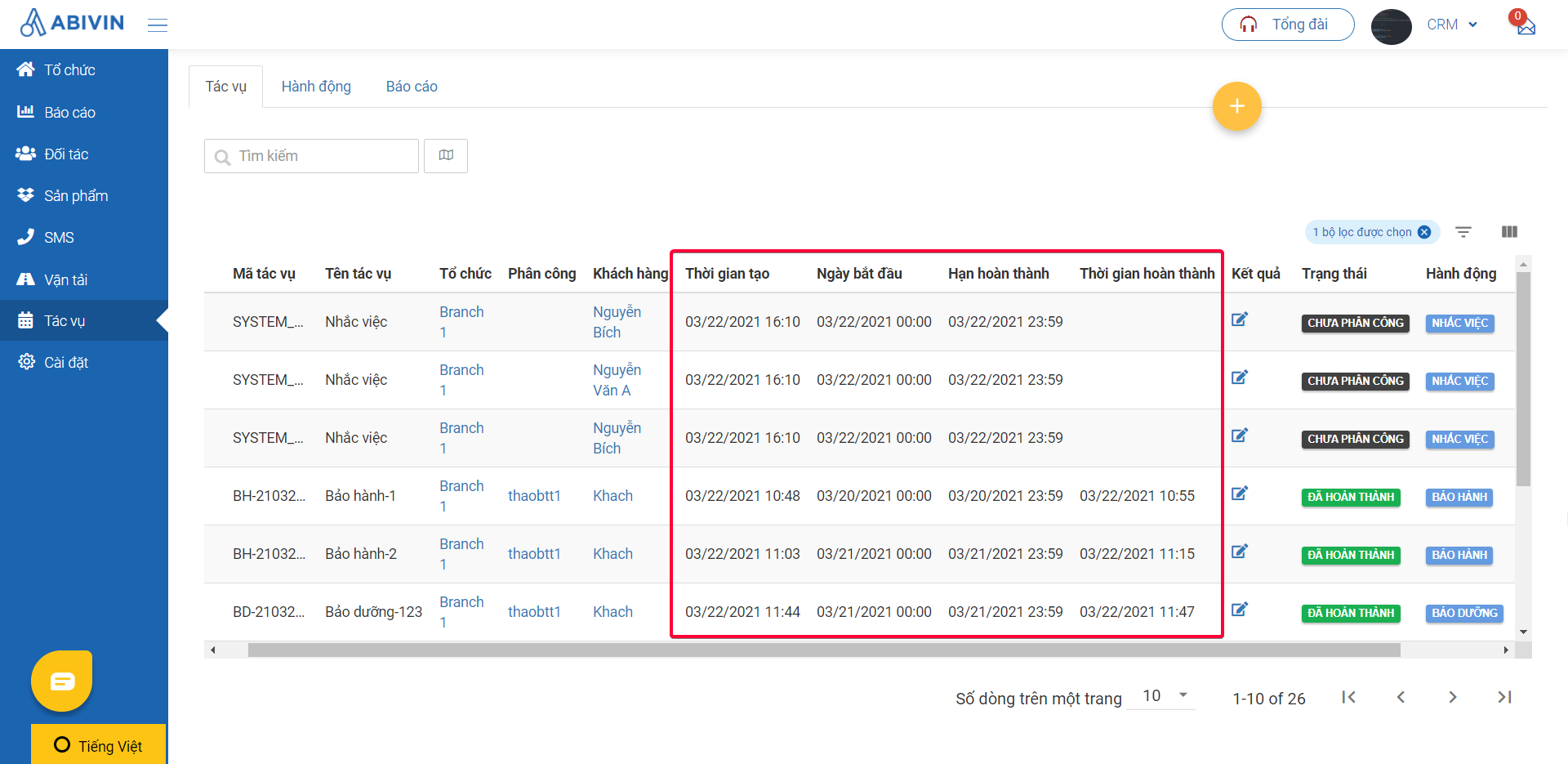1568x764 pixels.
Task: Click the yellow add task plus button
Action: [1236, 106]
